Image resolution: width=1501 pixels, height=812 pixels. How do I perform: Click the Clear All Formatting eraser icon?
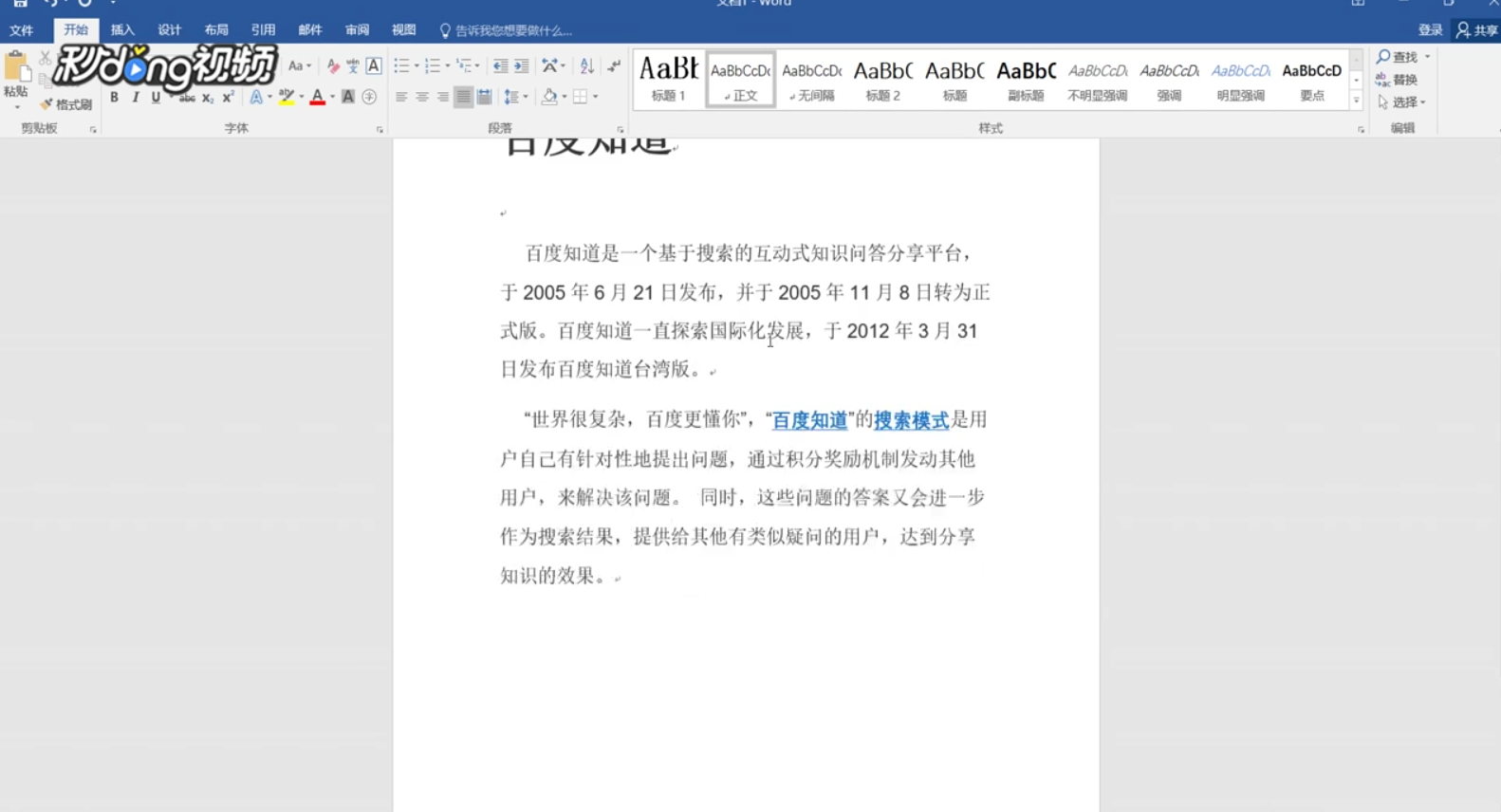tap(333, 66)
